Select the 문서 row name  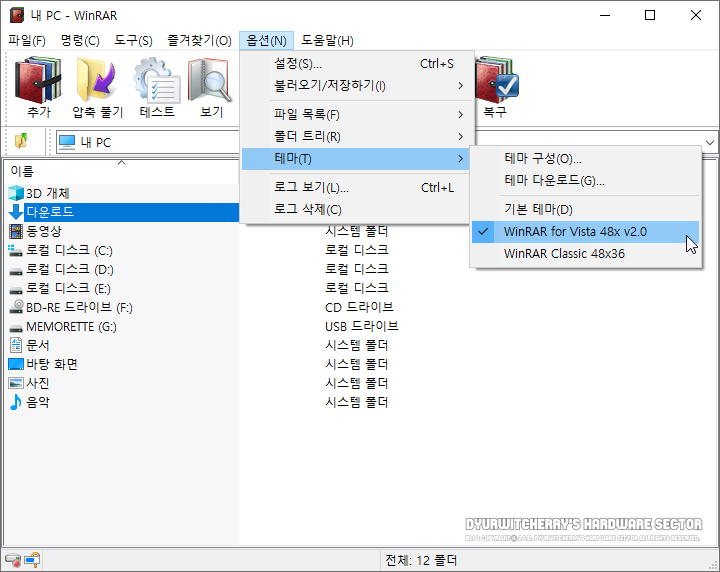pyautogui.click(x=38, y=345)
